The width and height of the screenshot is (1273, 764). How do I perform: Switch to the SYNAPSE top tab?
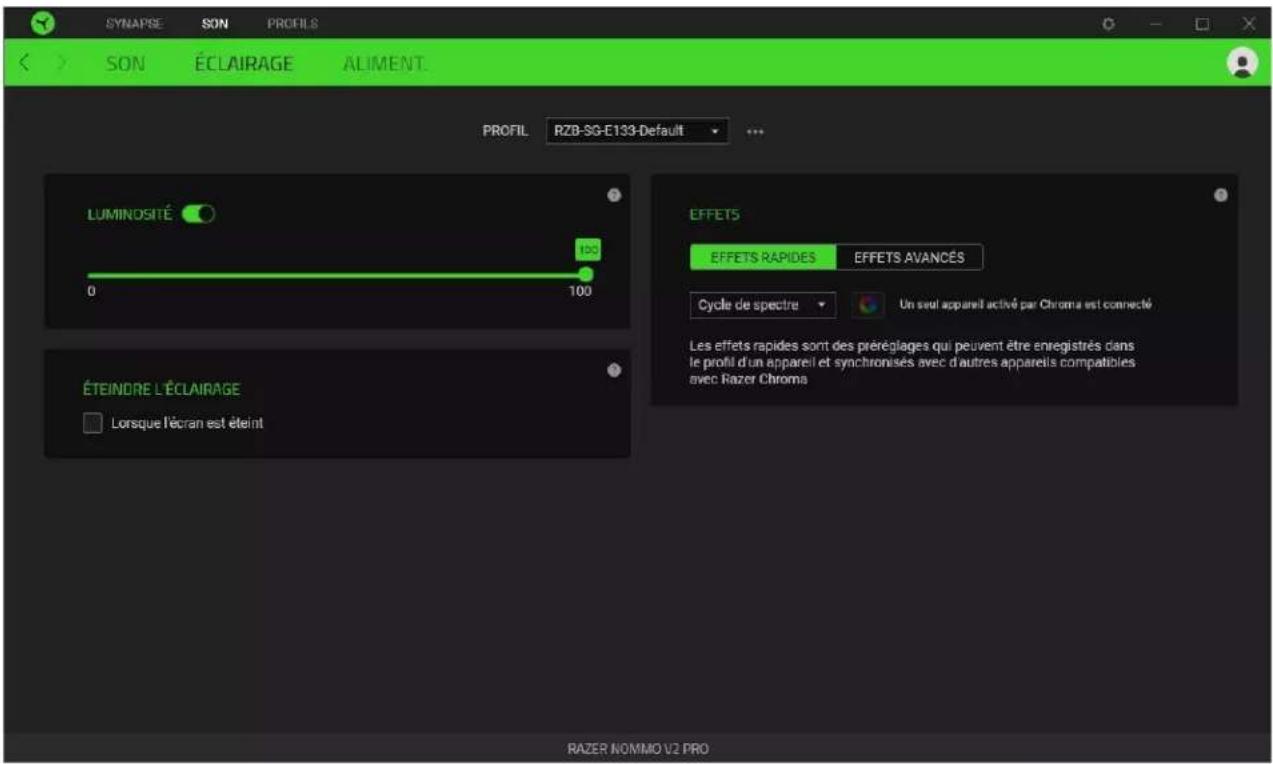(x=134, y=23)
